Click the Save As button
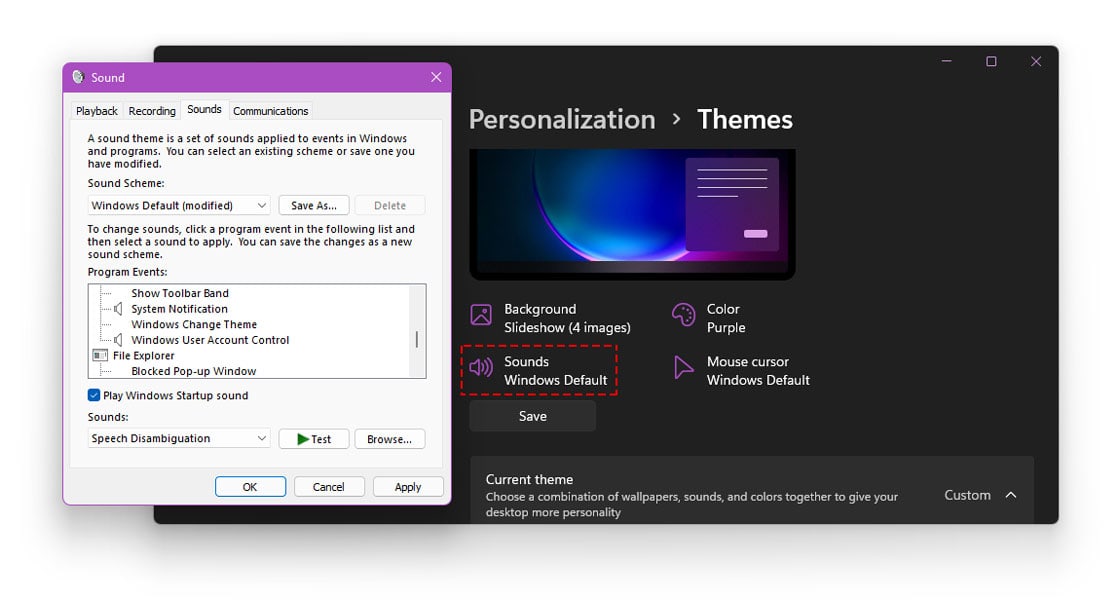The image size is (1120, 600). [x=313, y=204]
